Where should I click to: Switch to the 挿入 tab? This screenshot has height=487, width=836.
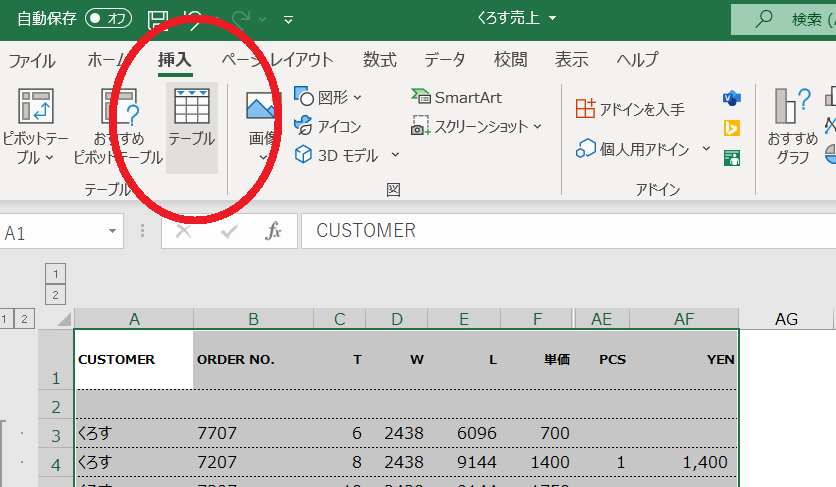tap(174, 60)
